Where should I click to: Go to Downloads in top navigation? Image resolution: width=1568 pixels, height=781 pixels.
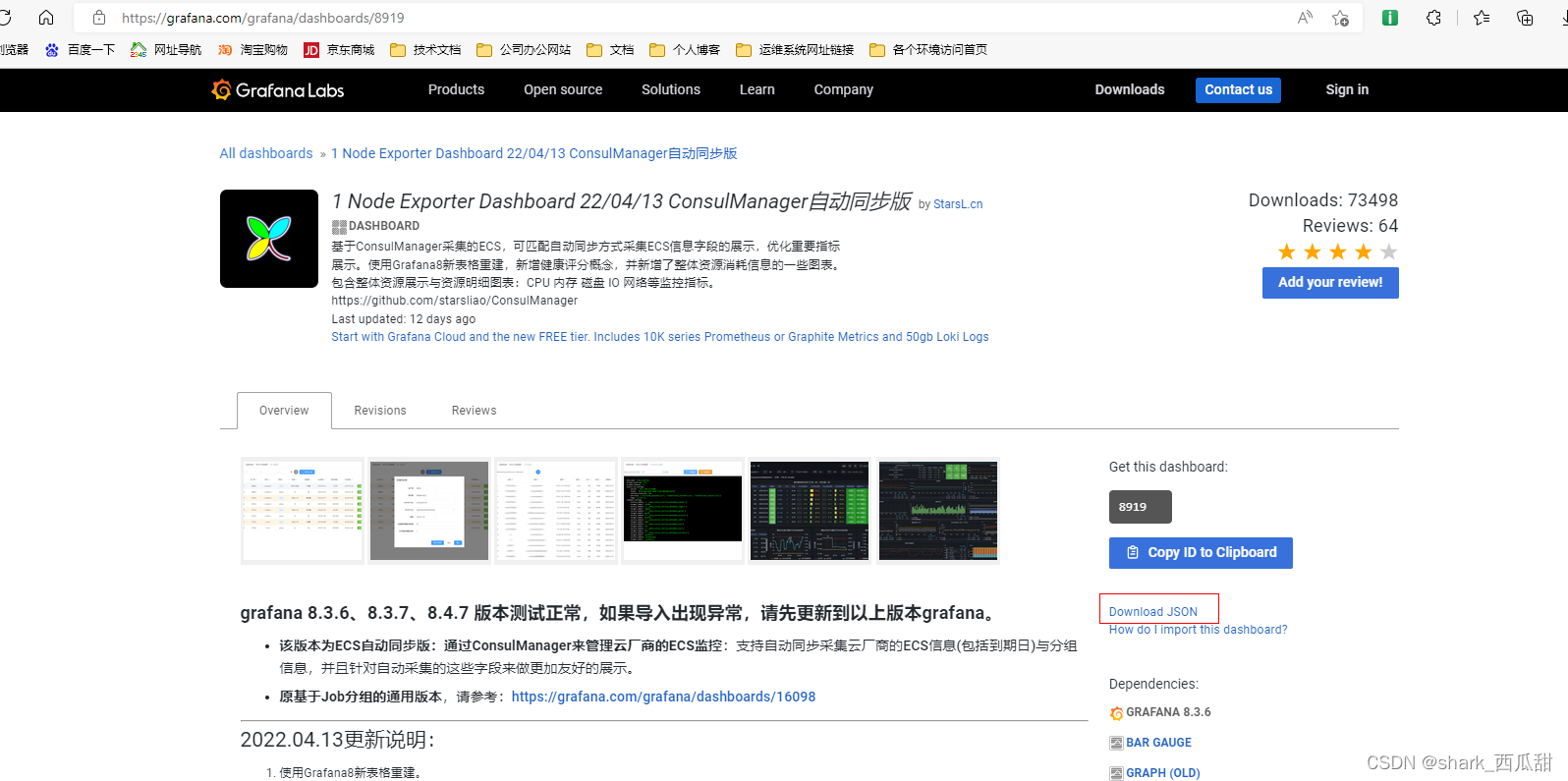[x=1130, y=89]
